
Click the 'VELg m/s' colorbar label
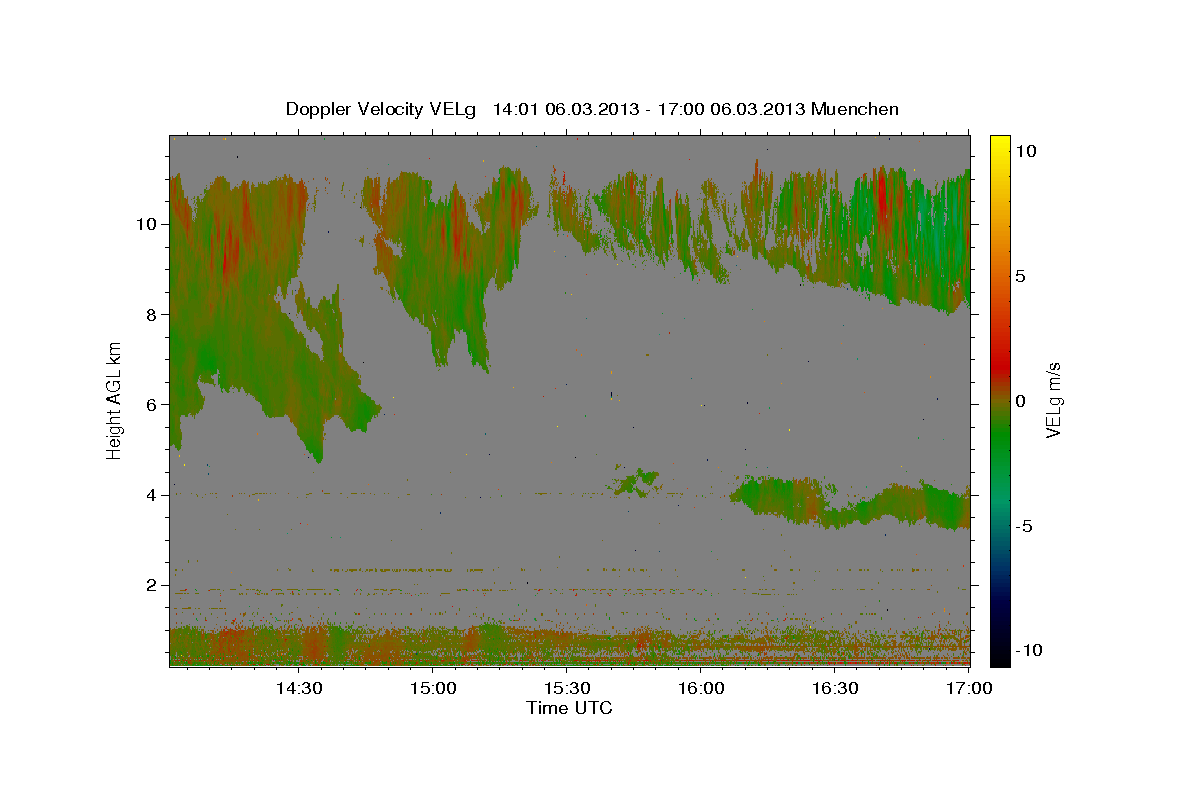(1052, 400)
